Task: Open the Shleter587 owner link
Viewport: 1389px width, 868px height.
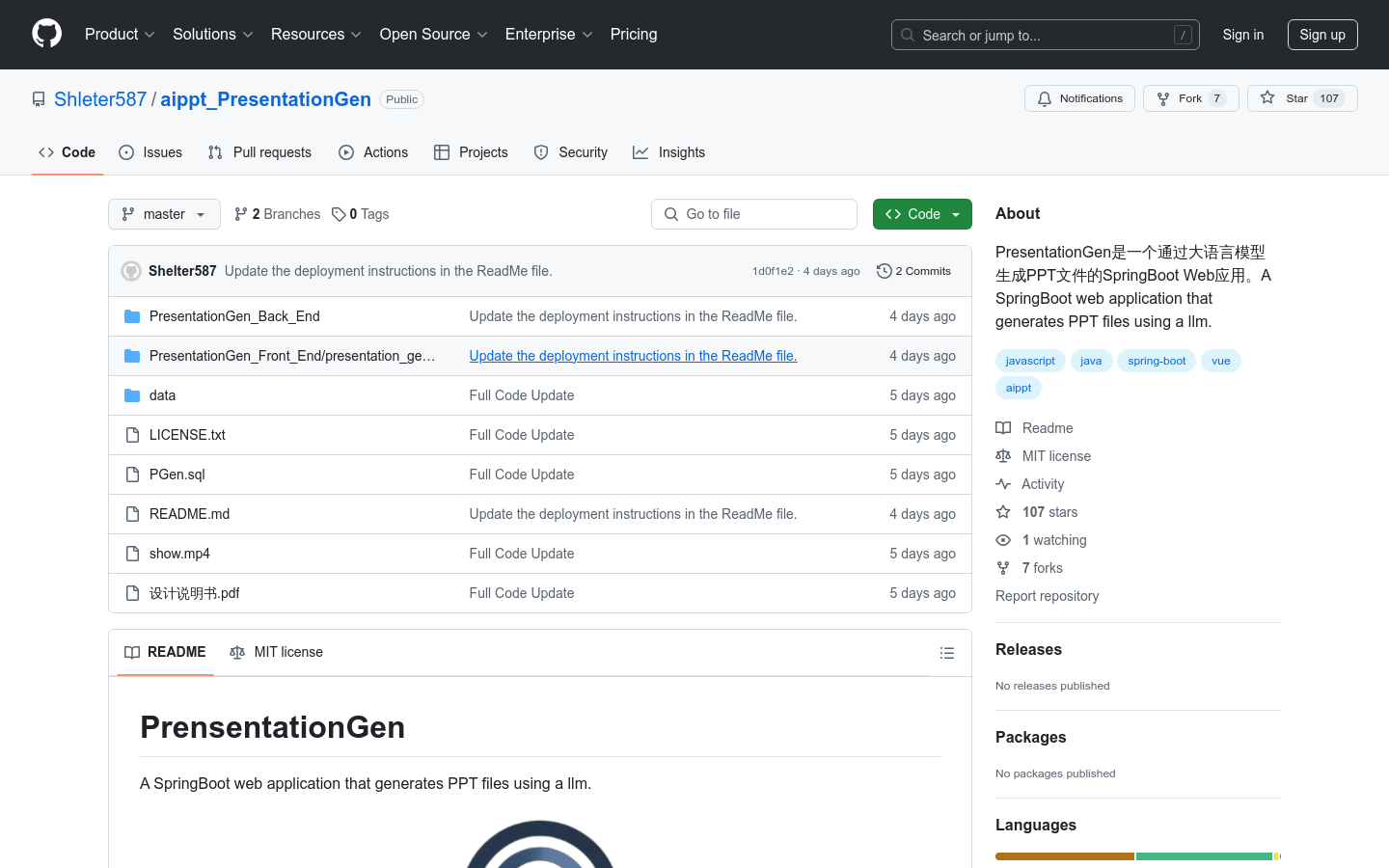Action: (100, 99)
